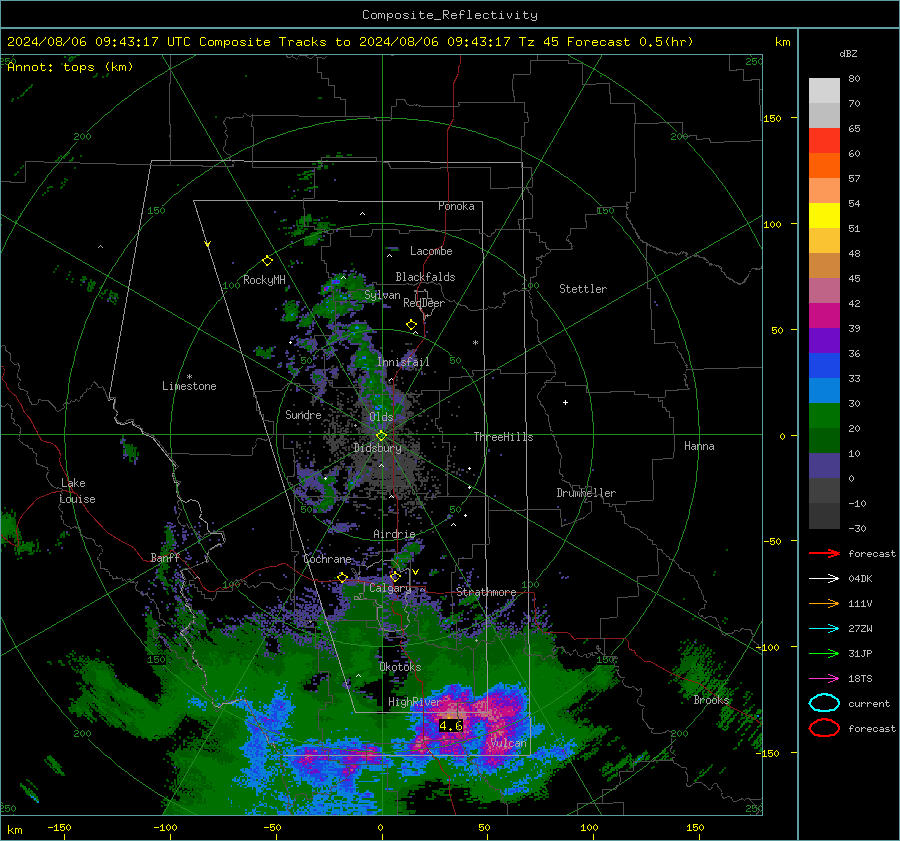Select the magenta 18TS arrow legend icon

point(824,679)
